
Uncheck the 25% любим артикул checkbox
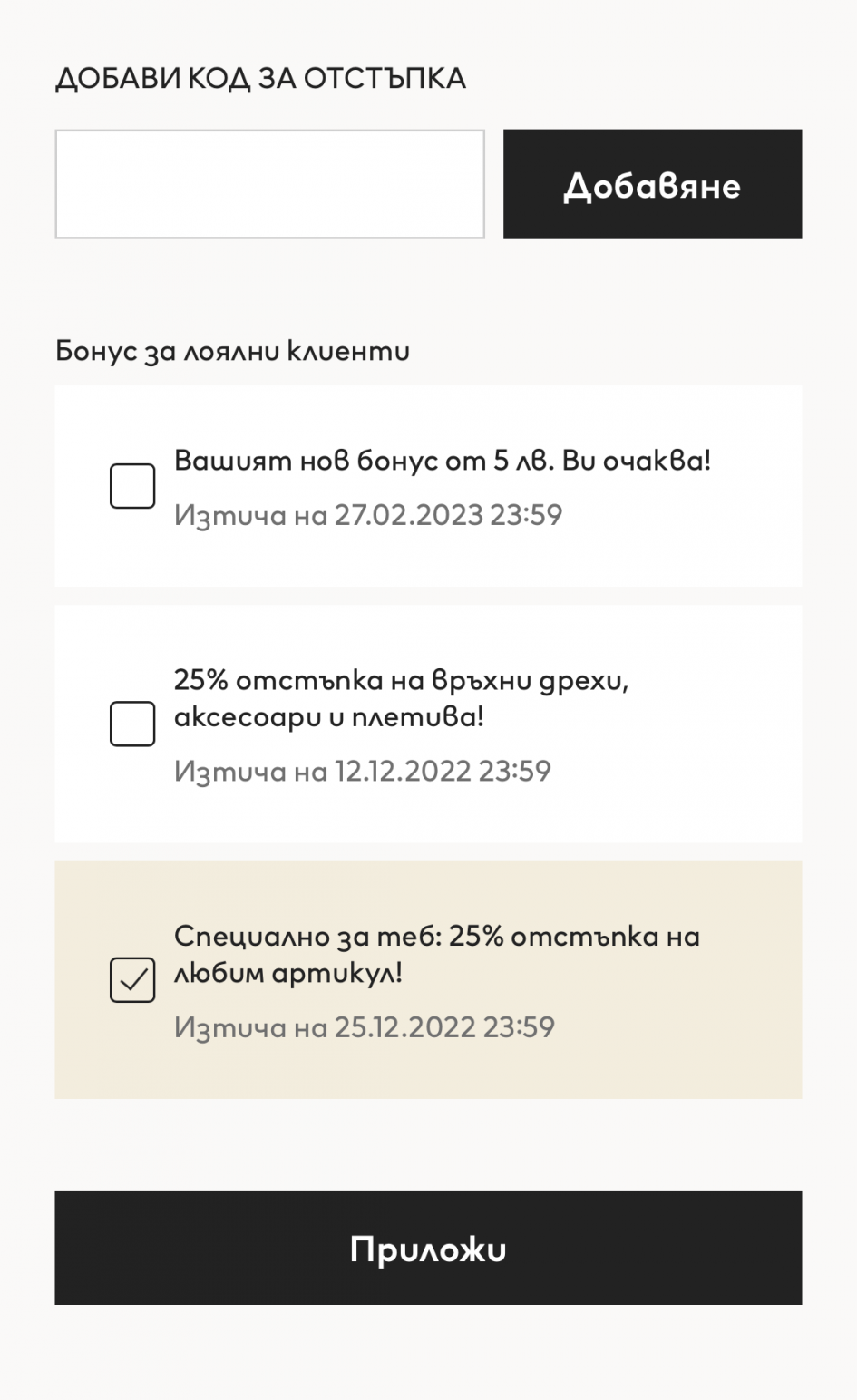(132, 980)
